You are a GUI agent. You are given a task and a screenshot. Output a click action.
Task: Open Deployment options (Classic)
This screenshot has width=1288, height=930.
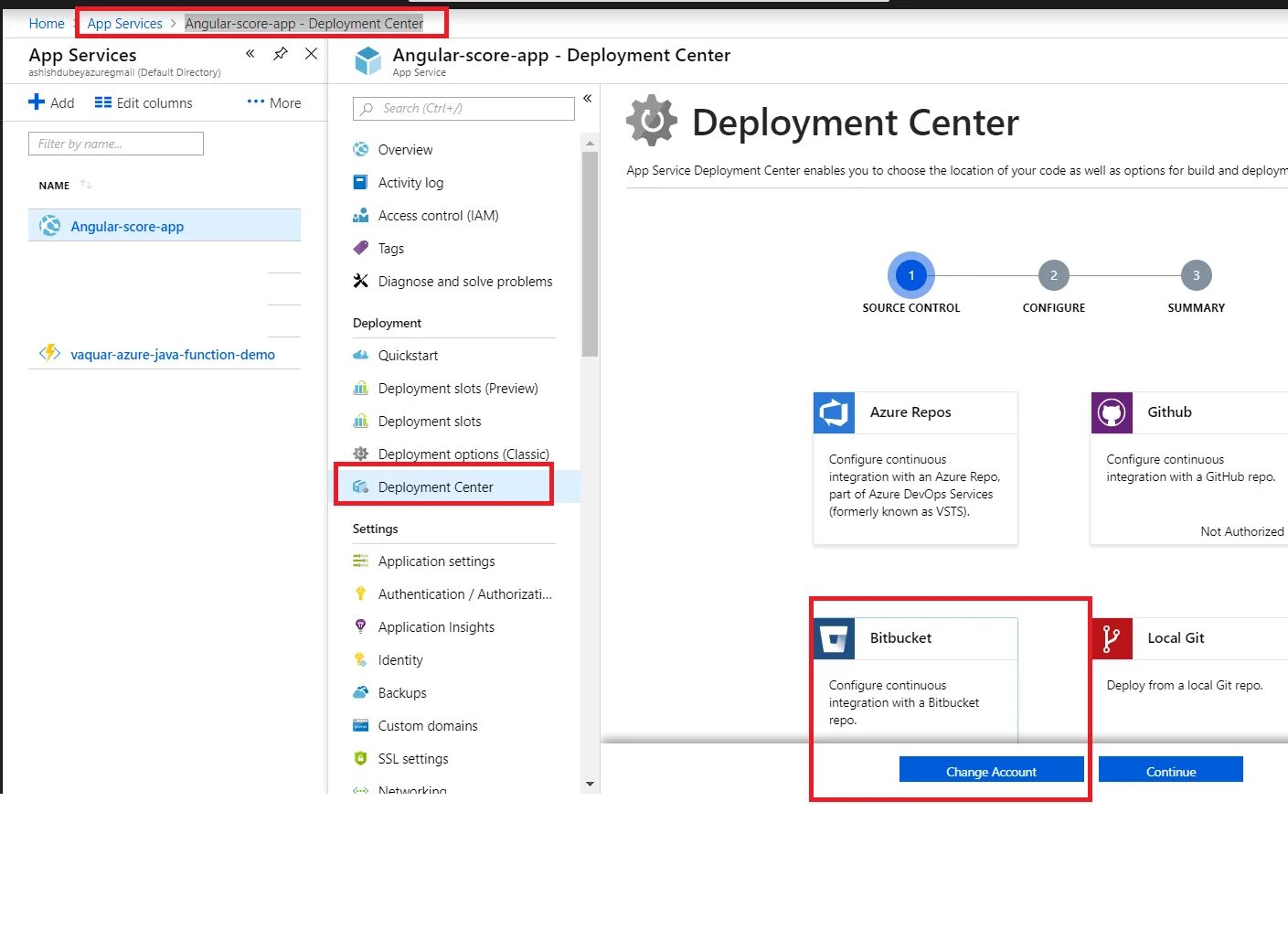463,454
